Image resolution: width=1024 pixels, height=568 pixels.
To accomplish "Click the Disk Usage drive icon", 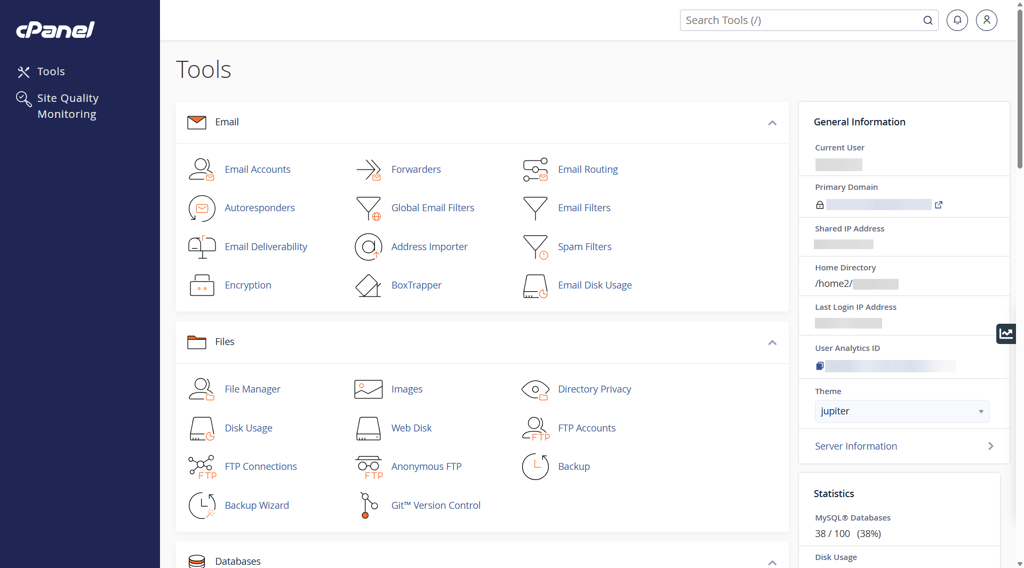I will (201, 428).
